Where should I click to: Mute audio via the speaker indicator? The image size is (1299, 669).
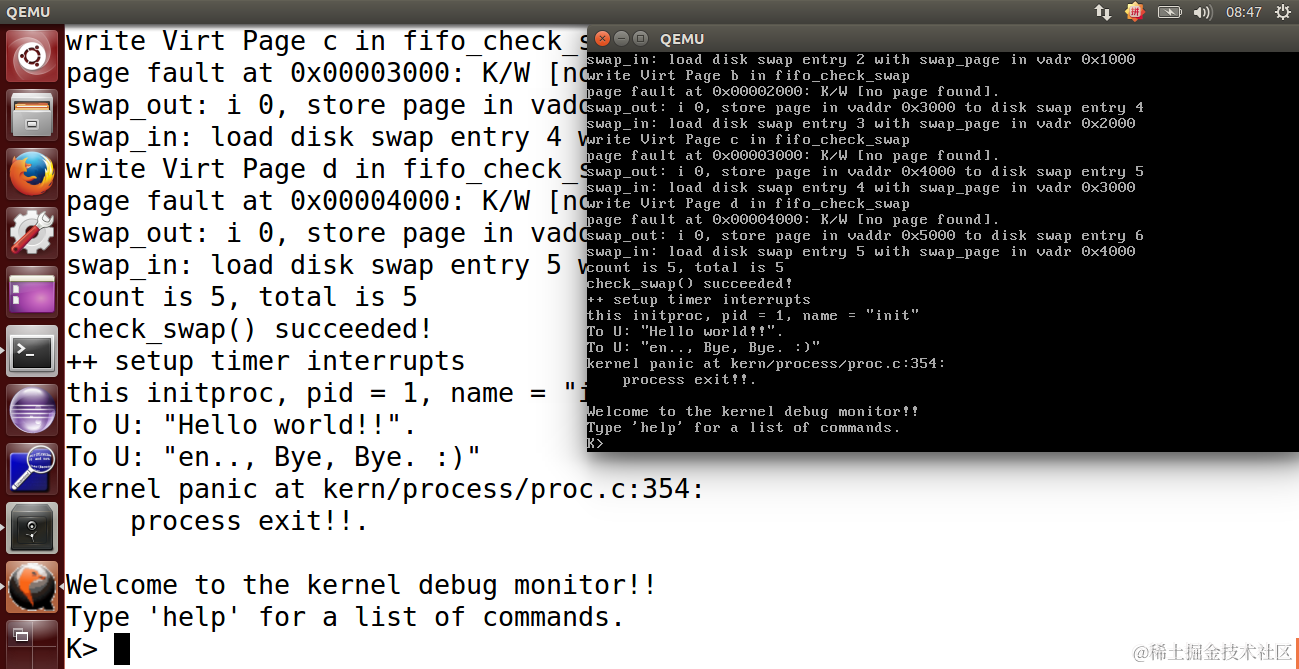point(1205,12)
